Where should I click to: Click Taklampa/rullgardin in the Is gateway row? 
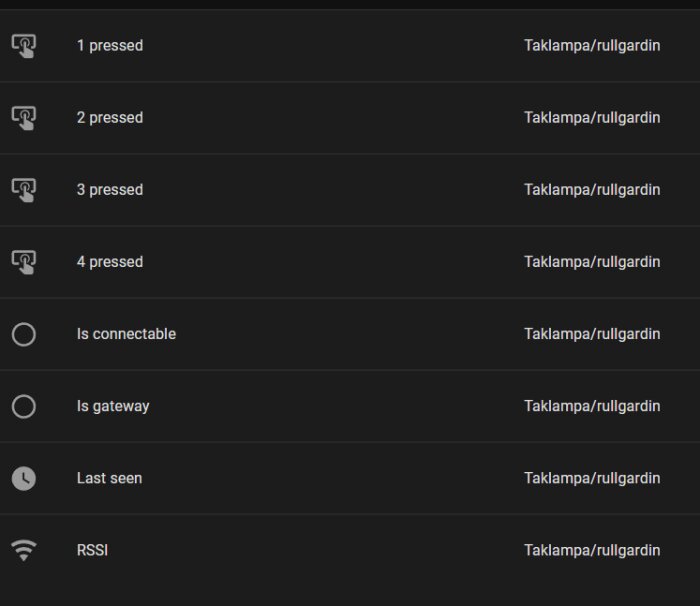(592, 406)
